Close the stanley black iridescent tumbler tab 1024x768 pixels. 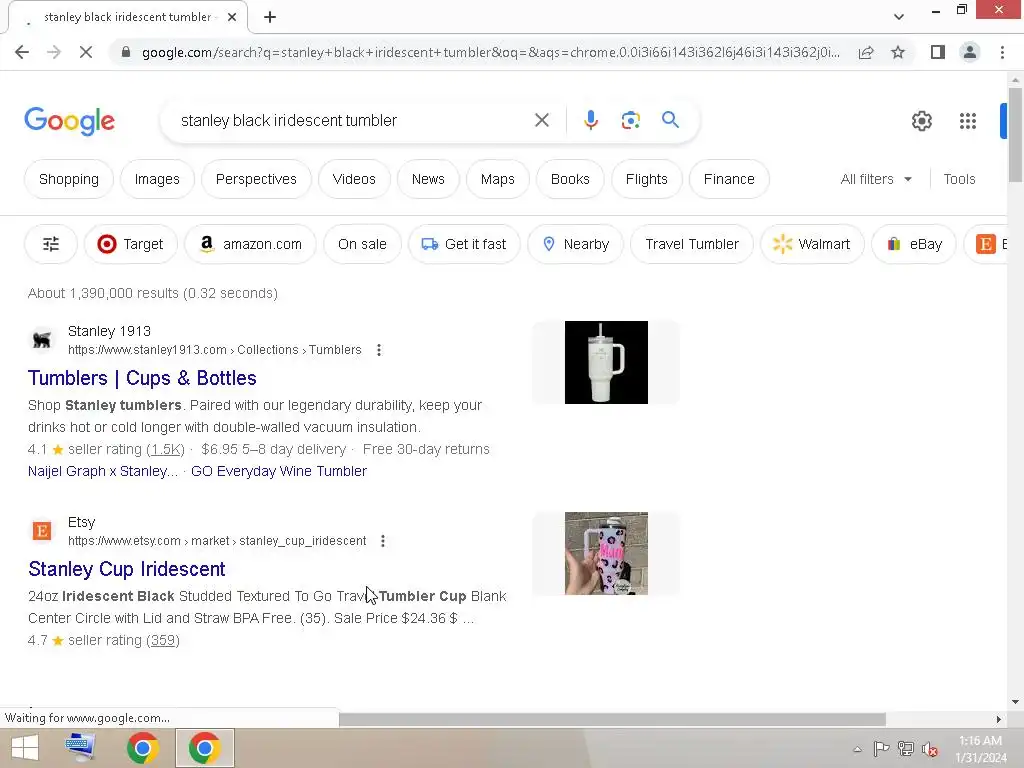(232, 17)
